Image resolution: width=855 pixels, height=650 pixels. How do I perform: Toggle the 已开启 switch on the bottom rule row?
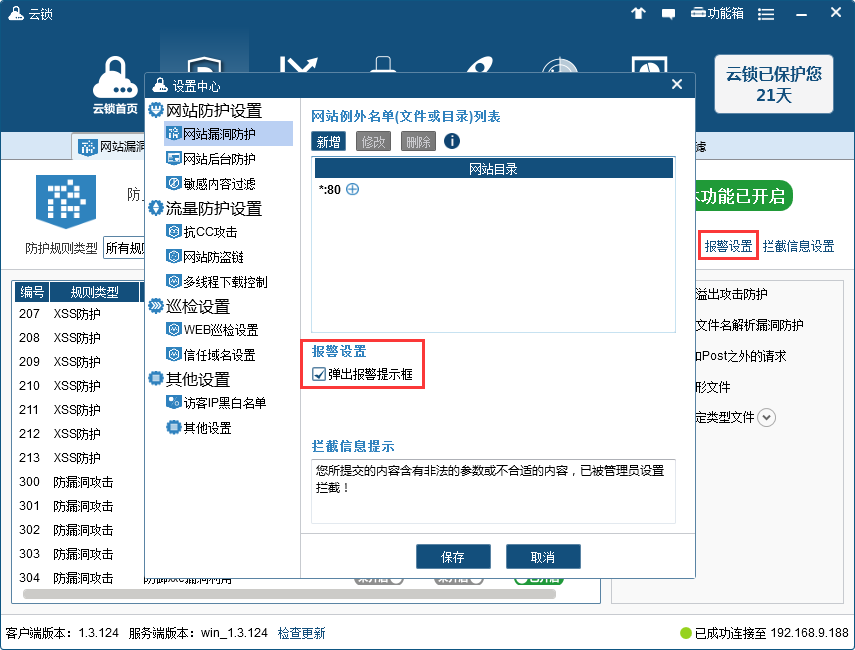[x=537, y=577]
